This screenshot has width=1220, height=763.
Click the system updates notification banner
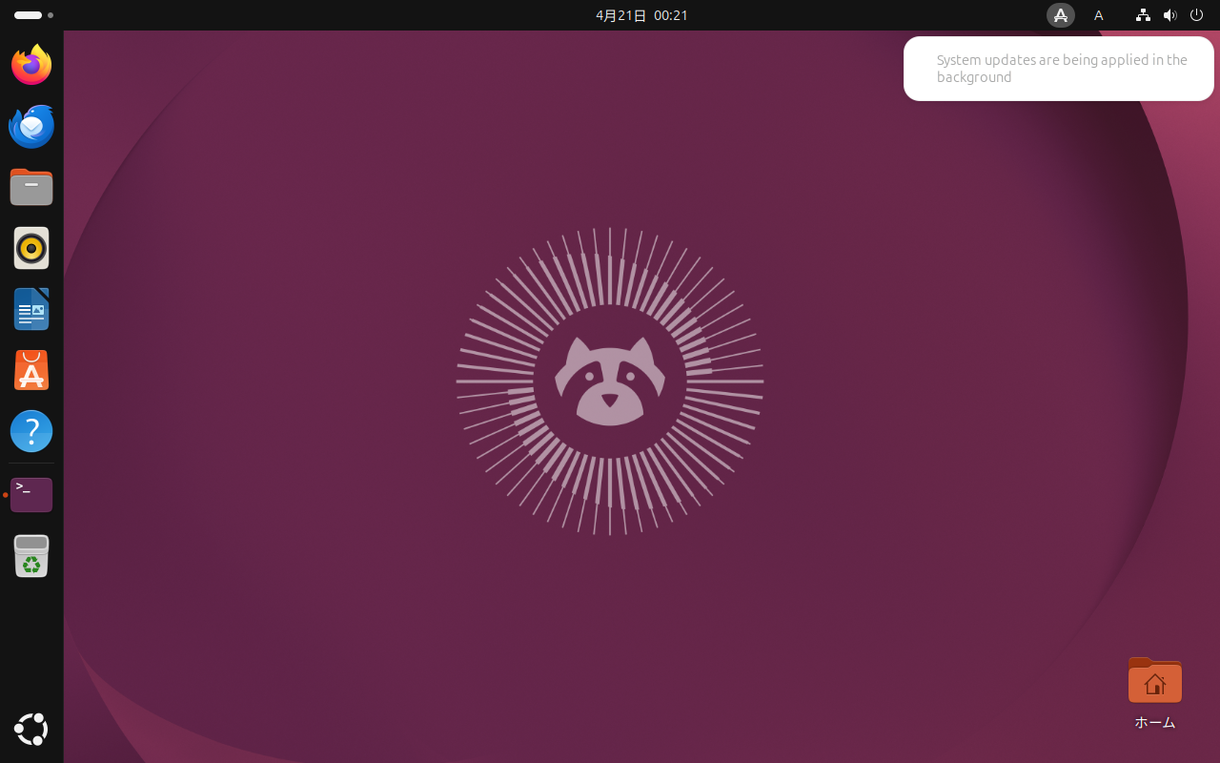tap(1058, 68)
